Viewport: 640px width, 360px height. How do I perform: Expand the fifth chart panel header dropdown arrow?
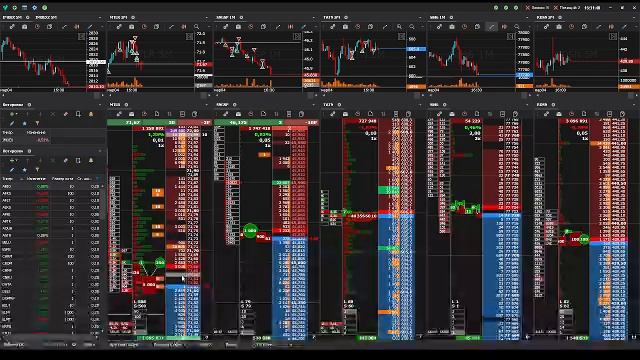point(527,18)
